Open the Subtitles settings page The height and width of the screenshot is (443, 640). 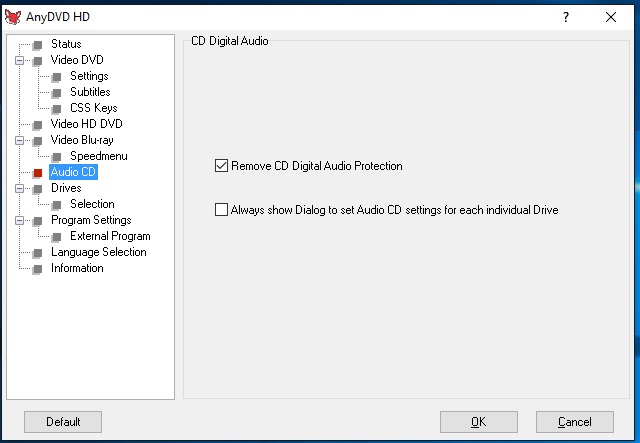tap(90, 92)
